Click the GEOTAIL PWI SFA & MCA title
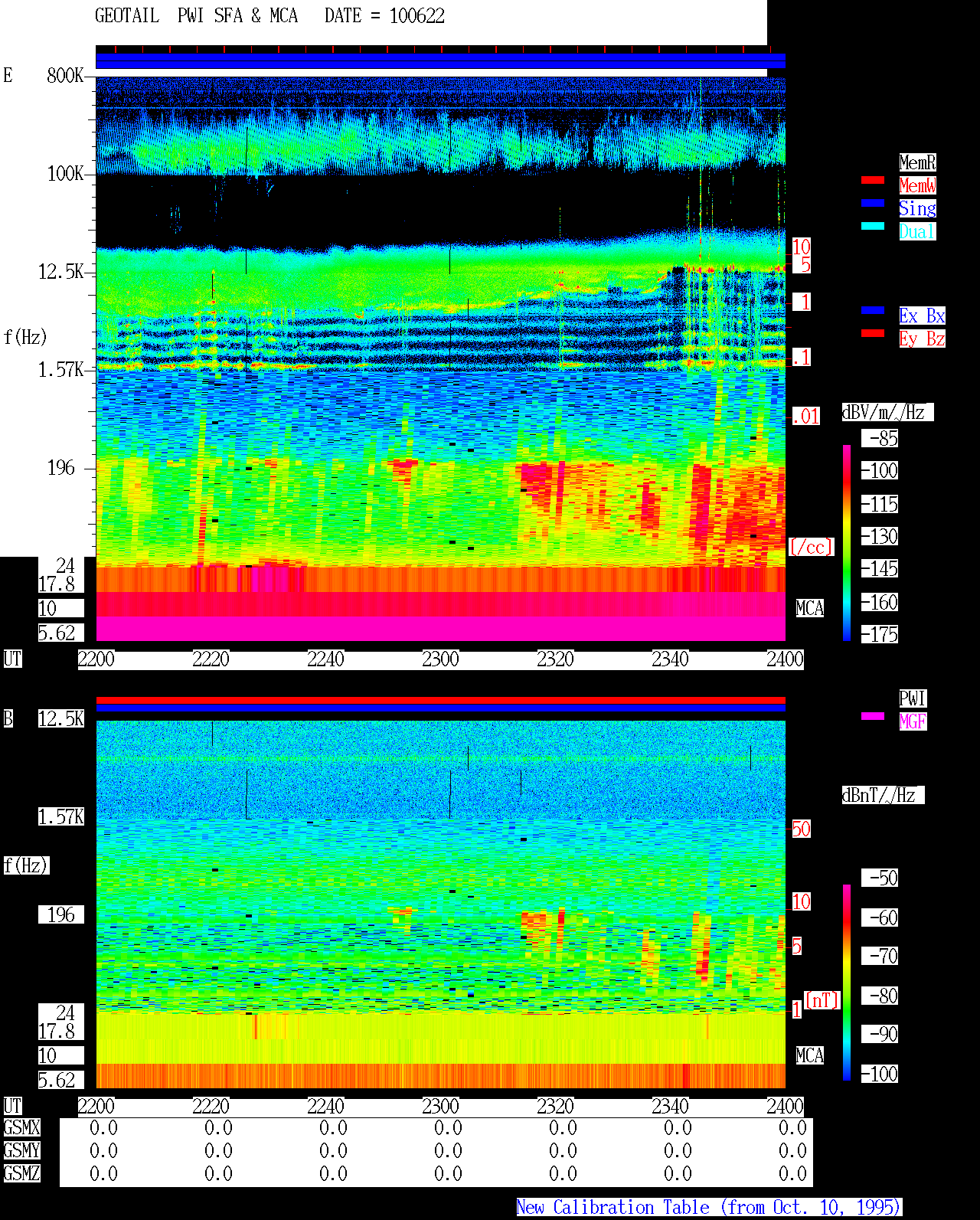This screenshot has height=1220, width=980. click(196, 16)
